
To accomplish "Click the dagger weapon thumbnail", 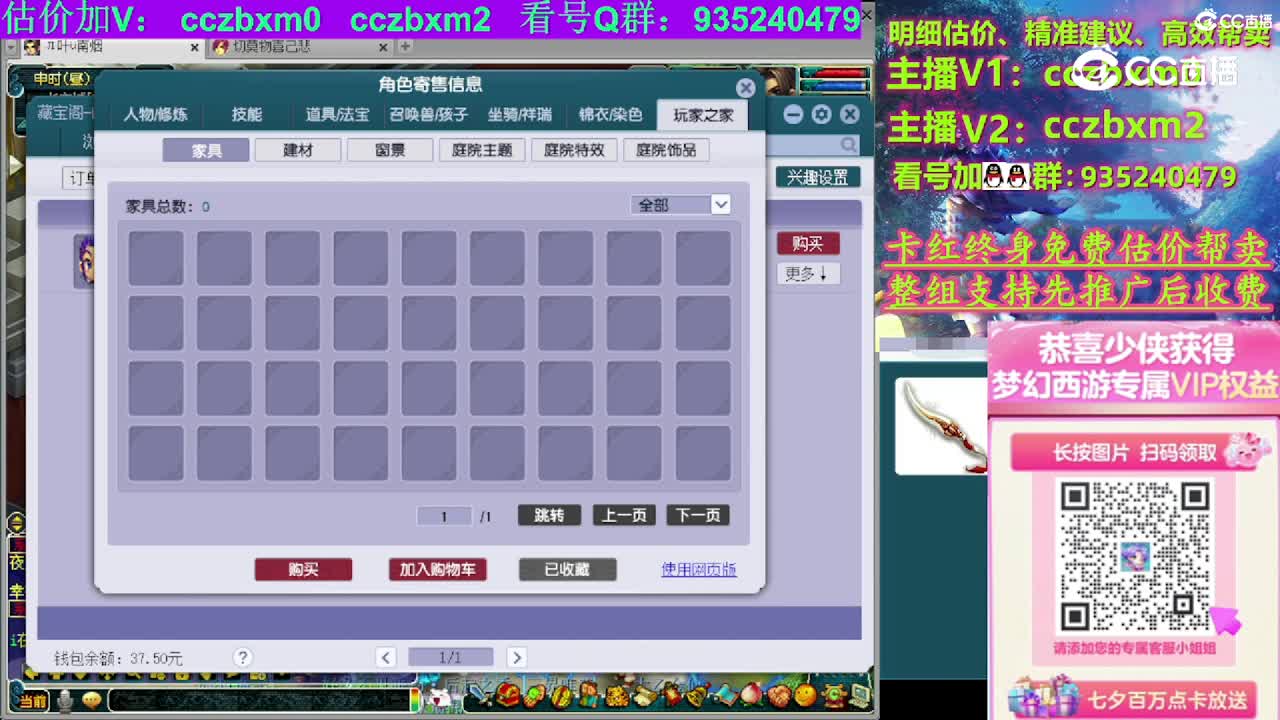I will click(940, 425).
